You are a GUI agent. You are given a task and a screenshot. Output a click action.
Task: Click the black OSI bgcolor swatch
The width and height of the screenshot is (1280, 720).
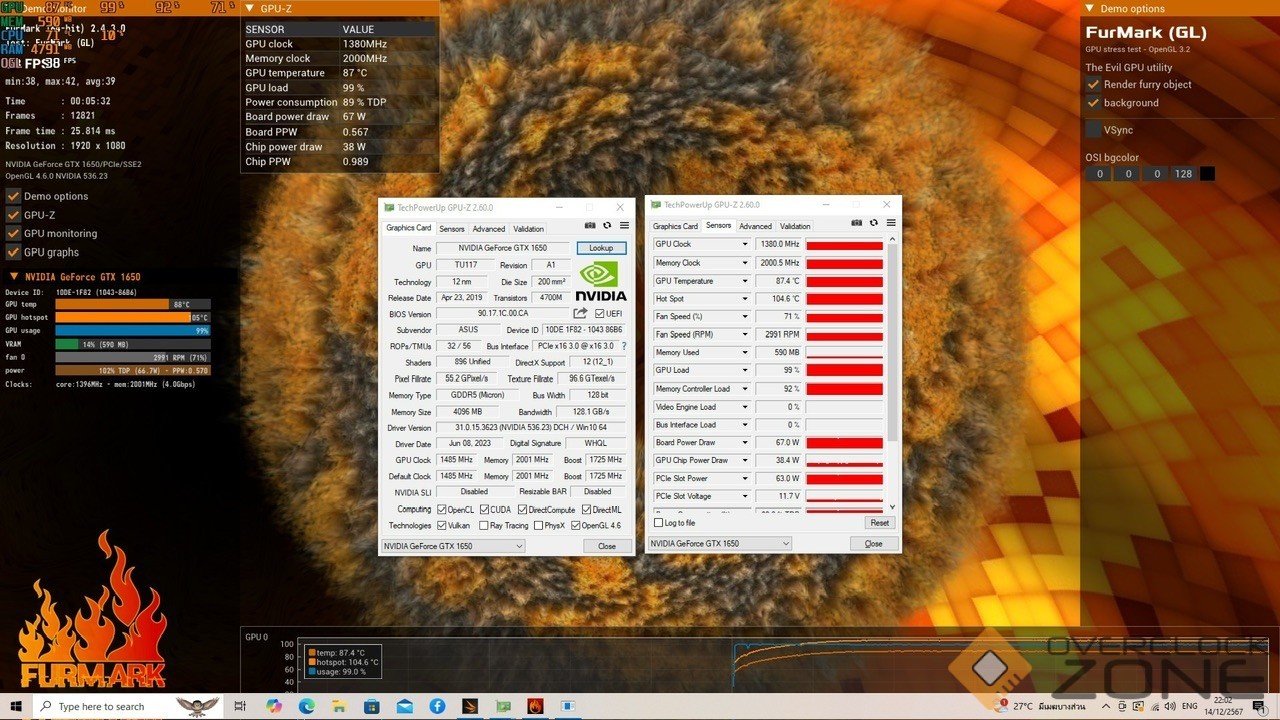tap(1207, 174)
